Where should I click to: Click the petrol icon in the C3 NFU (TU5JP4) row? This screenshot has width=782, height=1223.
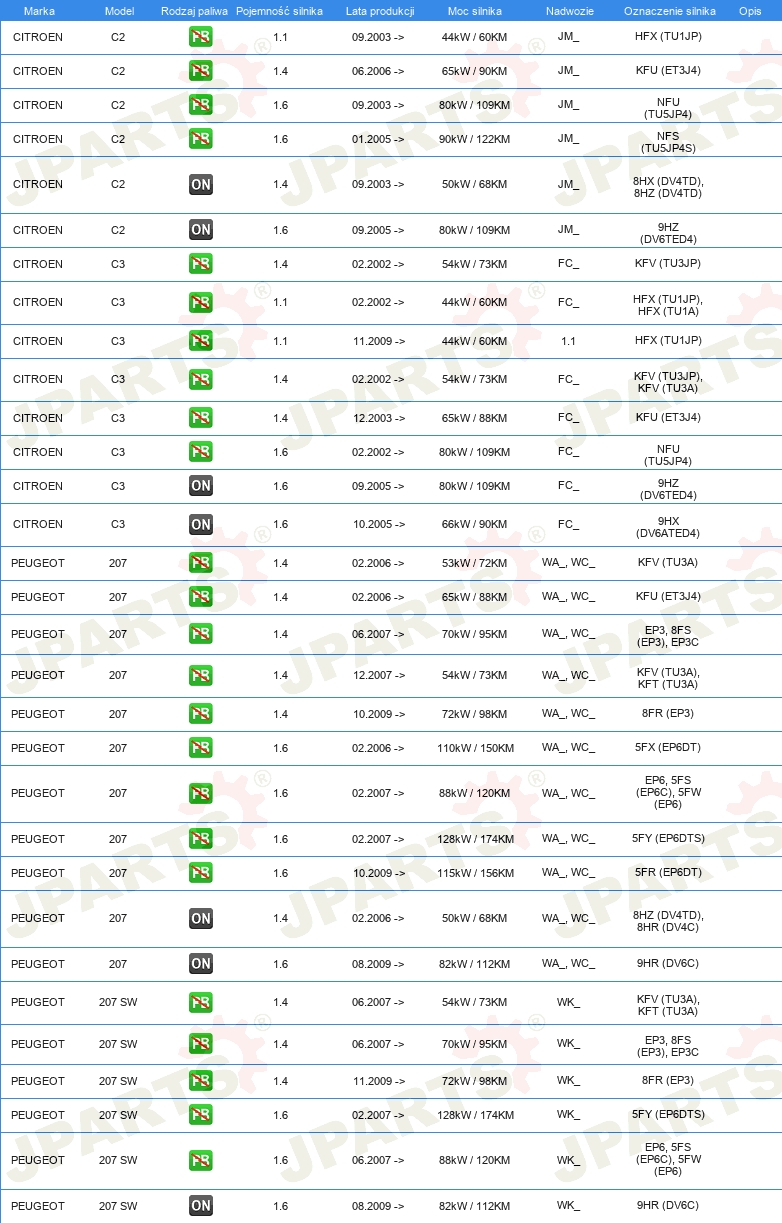click(x=201, y=452)
